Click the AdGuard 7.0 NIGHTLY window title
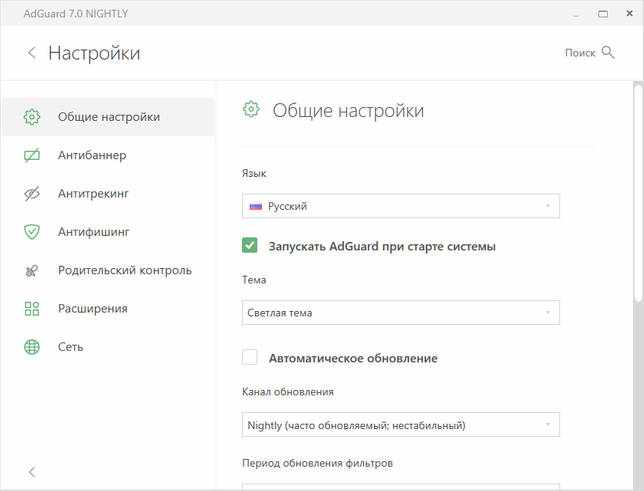Viewport: 644px width, 491px height. [x=76, y=14]
